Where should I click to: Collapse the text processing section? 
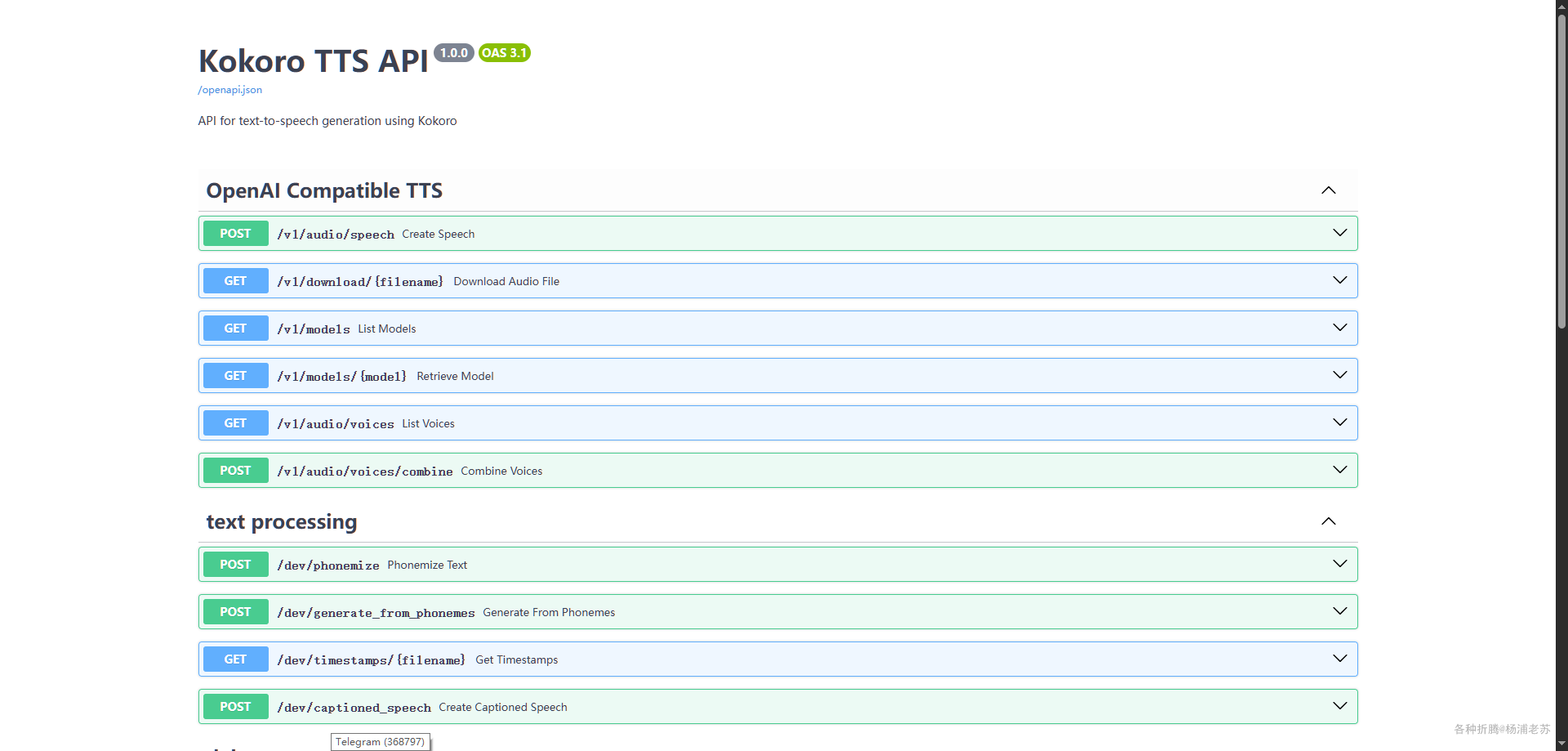(x=1329, y=521)
